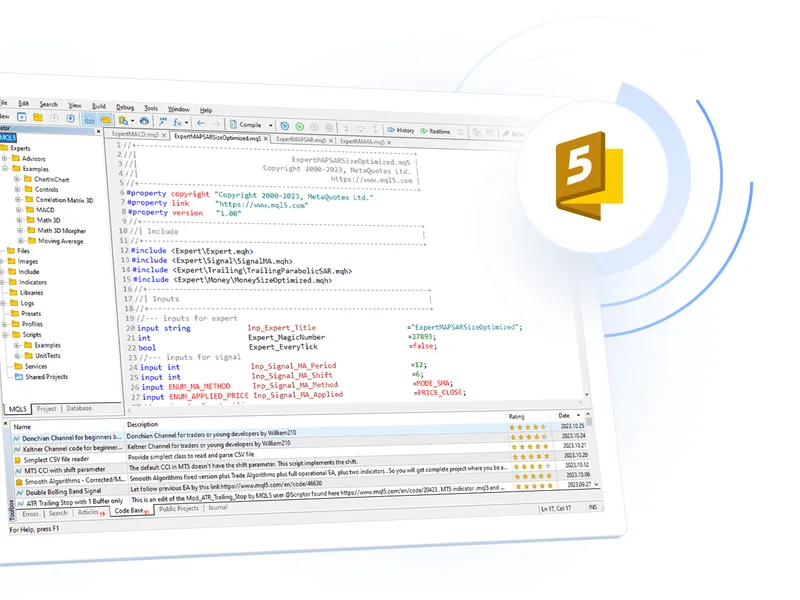Viewport: 800px width, 600px height.
Task: Open the Tools menu
Action: pyautogui.click(x=151, y=108)
